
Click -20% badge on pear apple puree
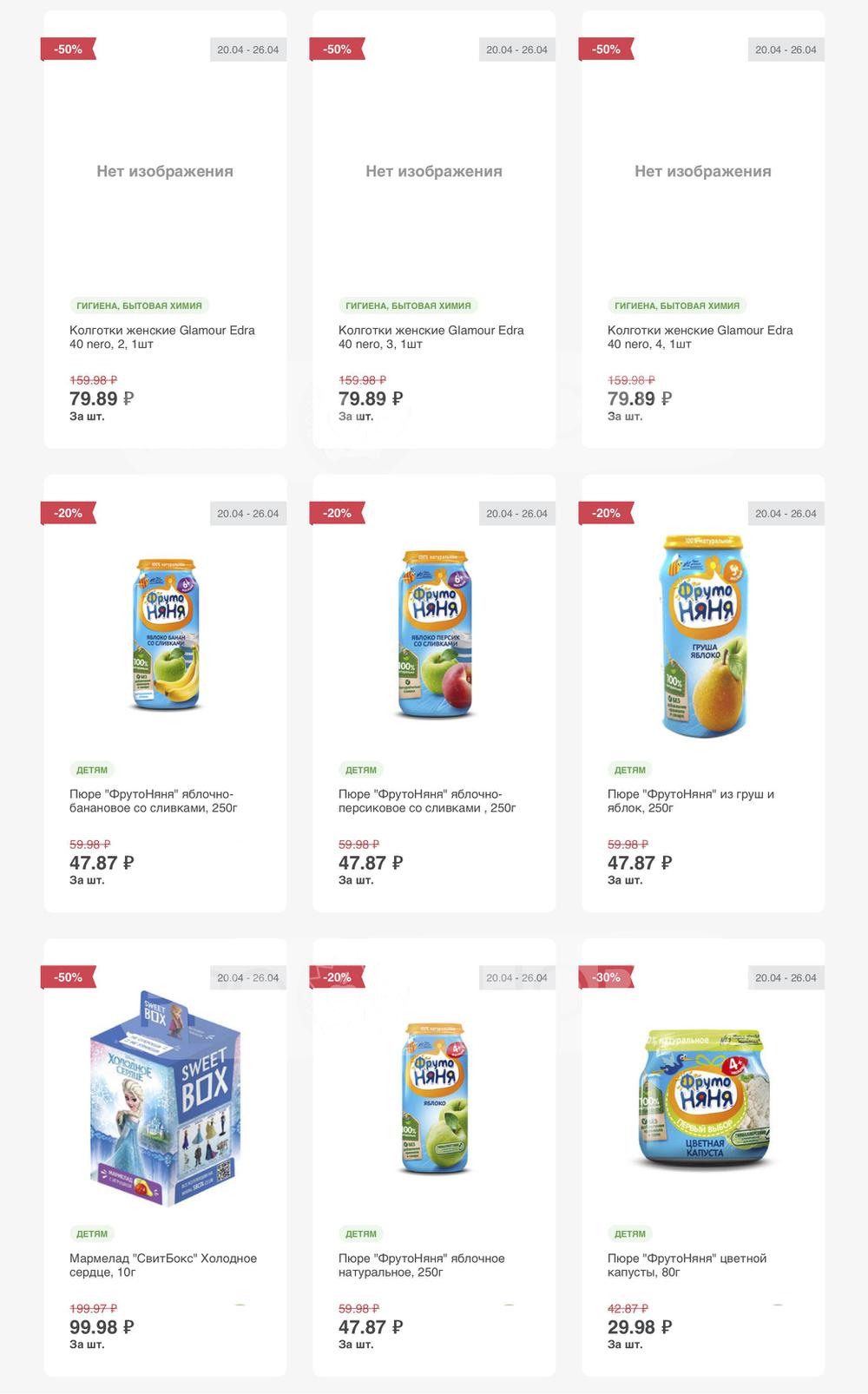pyautogui.click(x=606, y=513)
